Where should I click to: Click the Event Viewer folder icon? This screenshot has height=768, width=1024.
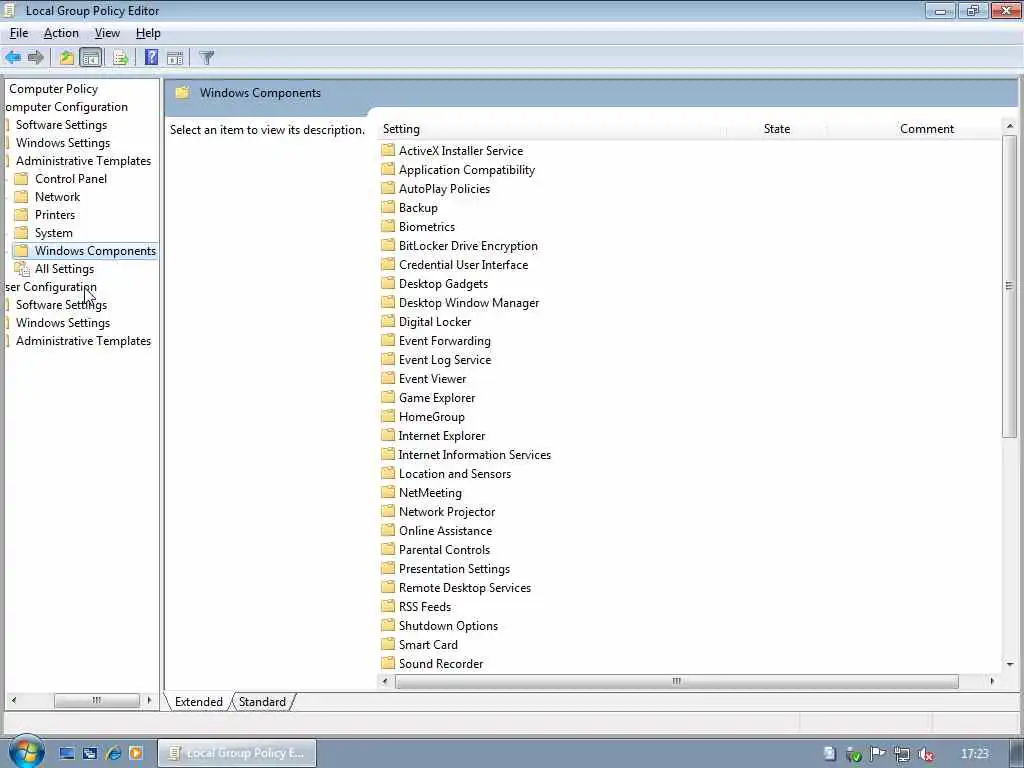point(388,378)
